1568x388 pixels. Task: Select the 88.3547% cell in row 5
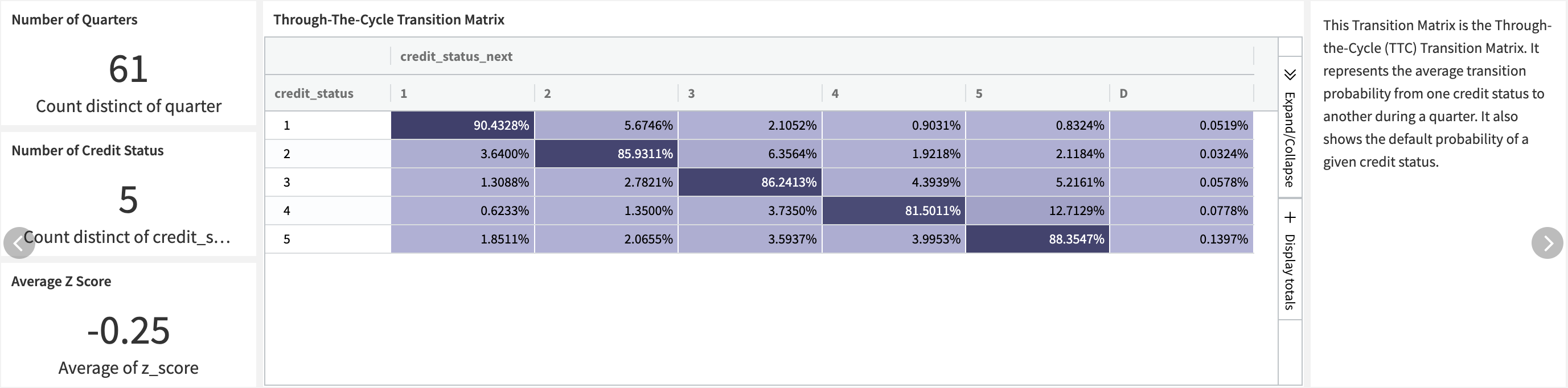(x=1037, y=239)
